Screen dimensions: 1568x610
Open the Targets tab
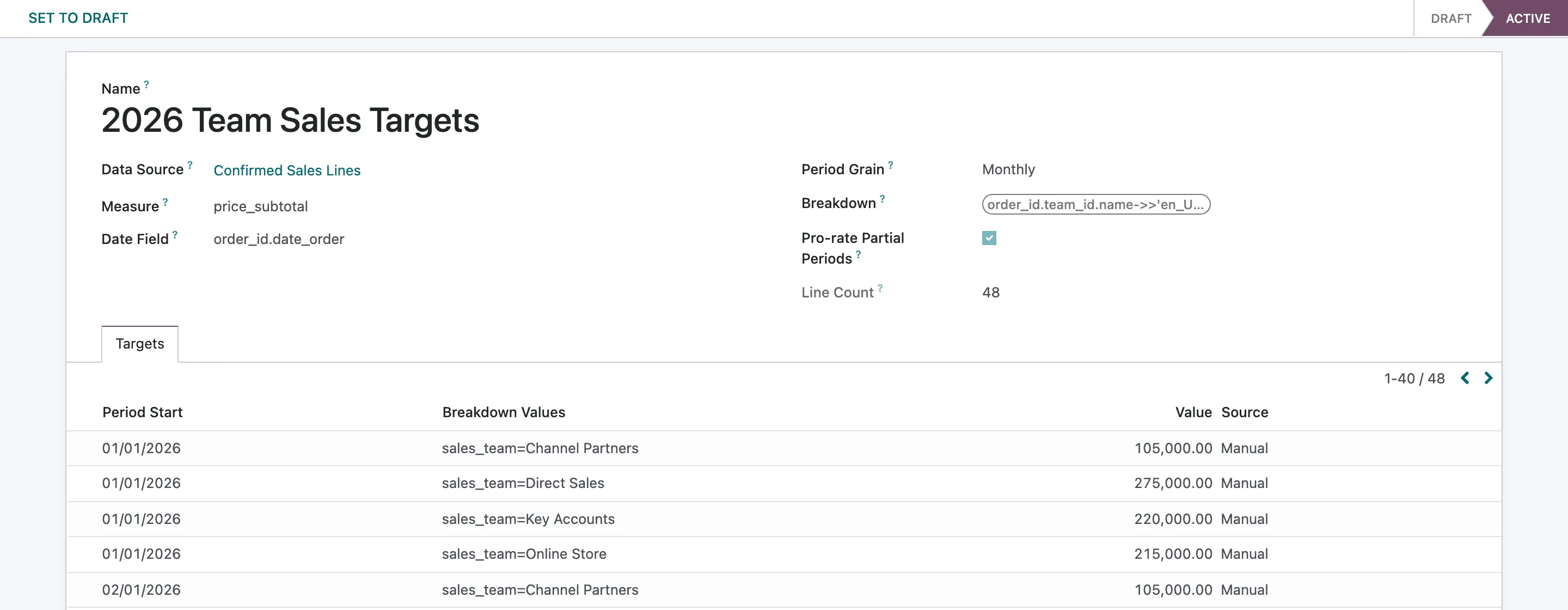pos(140,344)
